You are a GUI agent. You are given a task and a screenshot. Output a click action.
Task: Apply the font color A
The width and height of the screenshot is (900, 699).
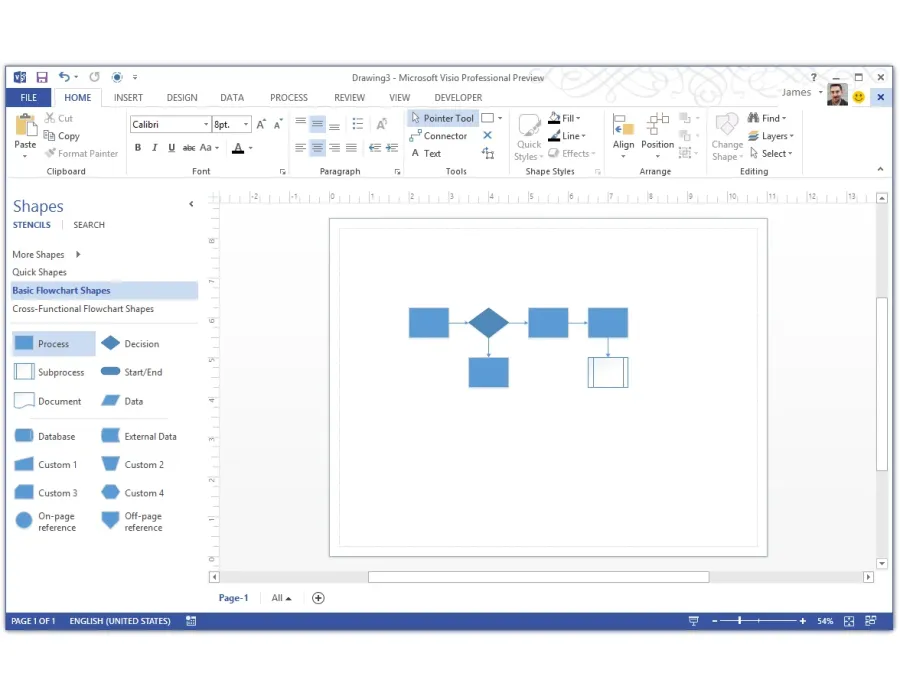pos(238,148)
